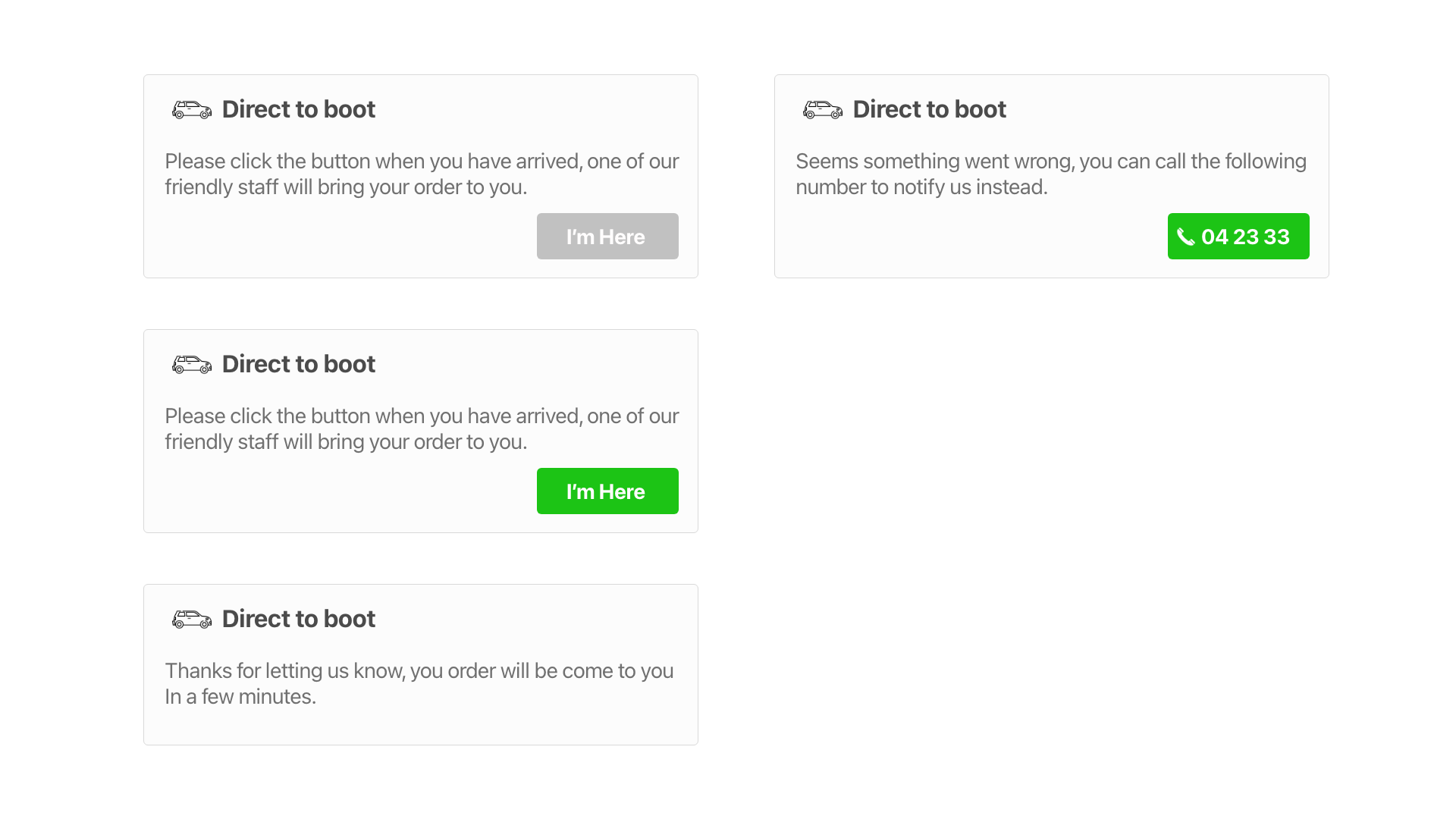Select the Direct to boot title on the right card

click(929, 109)
